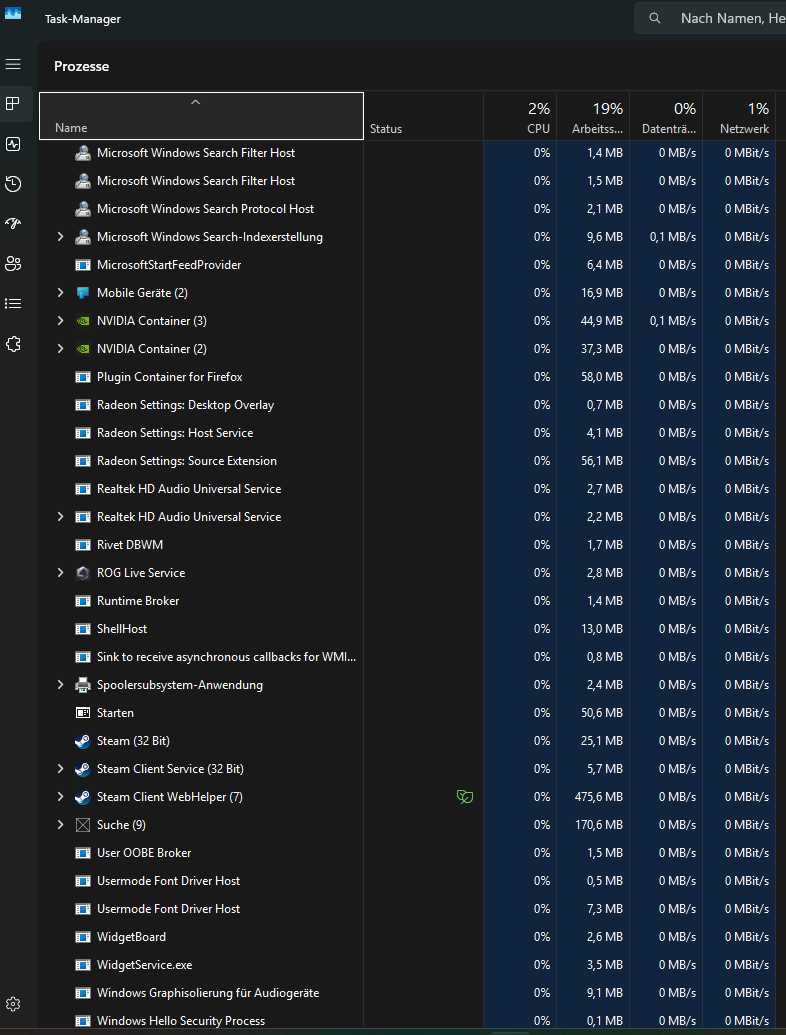The width and height of the screenshot is (786, 1035).
Task: Select Radeon Settings: Host Service
Action: point(407,433)
